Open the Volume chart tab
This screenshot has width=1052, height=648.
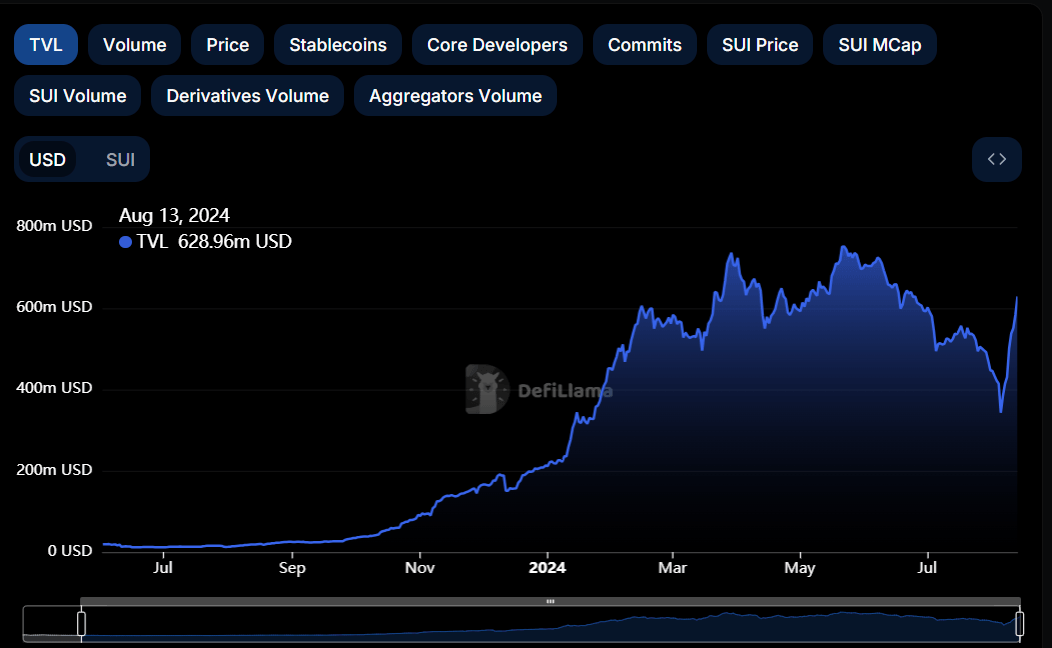tap(134, 44)
